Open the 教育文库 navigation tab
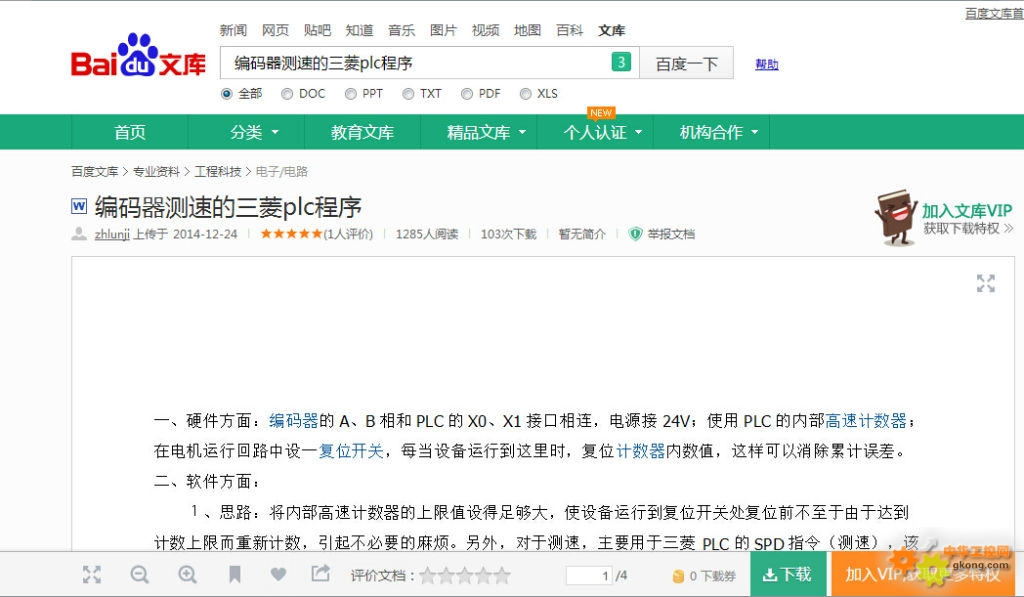 click(x=362, y=132)
